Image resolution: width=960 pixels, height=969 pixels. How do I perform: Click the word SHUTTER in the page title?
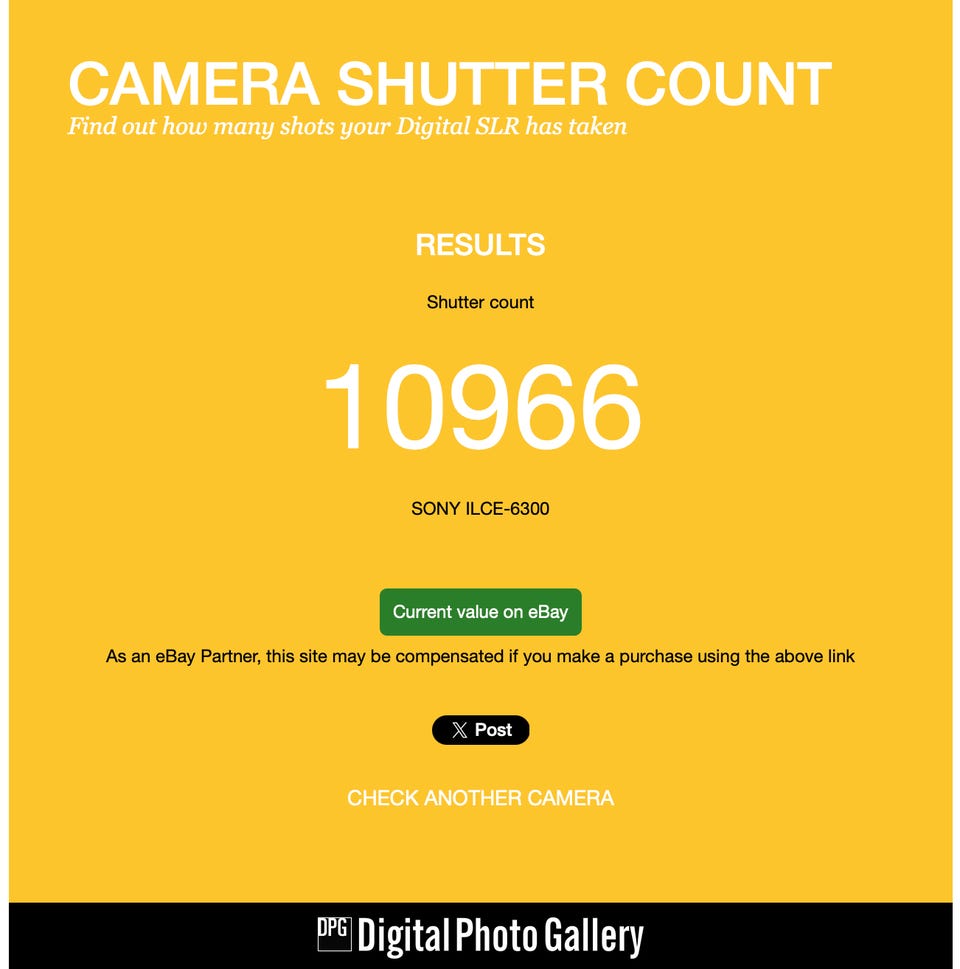pos(472,84)
